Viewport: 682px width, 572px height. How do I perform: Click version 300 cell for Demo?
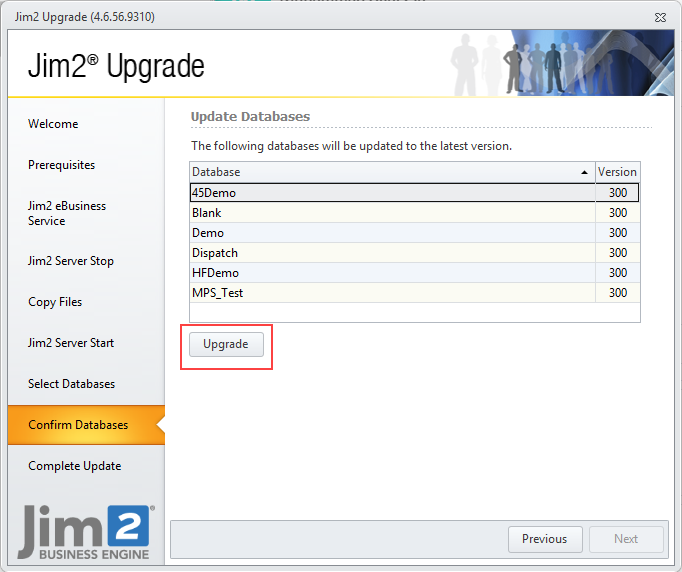coord(618,233)
